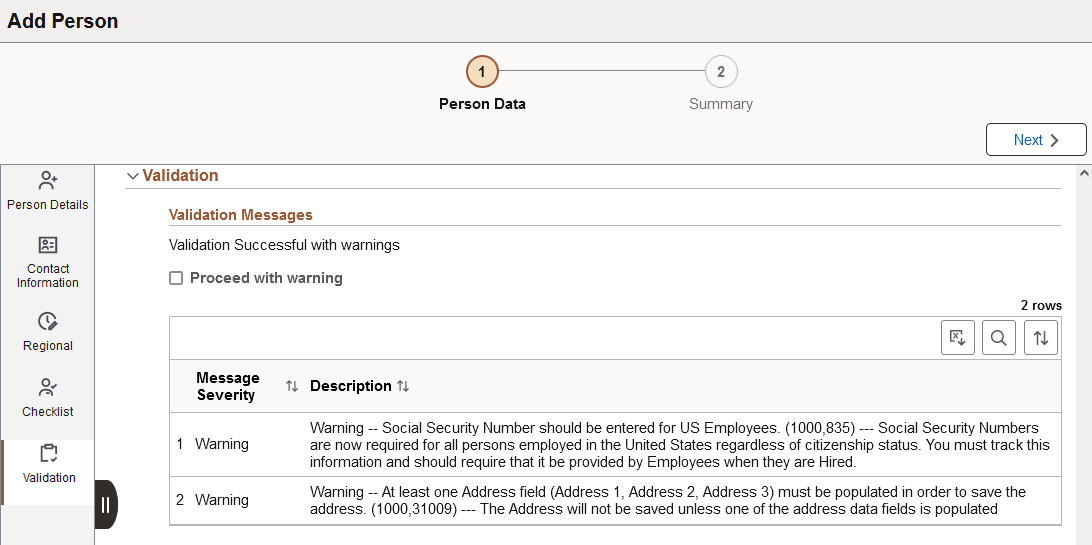Download validation messages table to spreadsheet
Viewport: 1092px width, 545px height.
(958, 338)
